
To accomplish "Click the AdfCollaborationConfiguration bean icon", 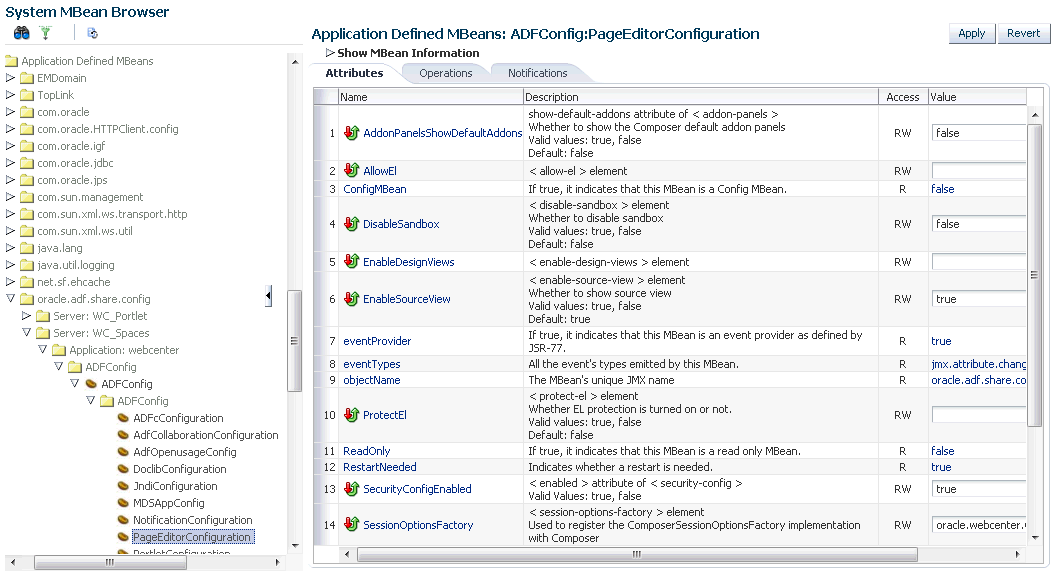I will [x=123, y=435].
